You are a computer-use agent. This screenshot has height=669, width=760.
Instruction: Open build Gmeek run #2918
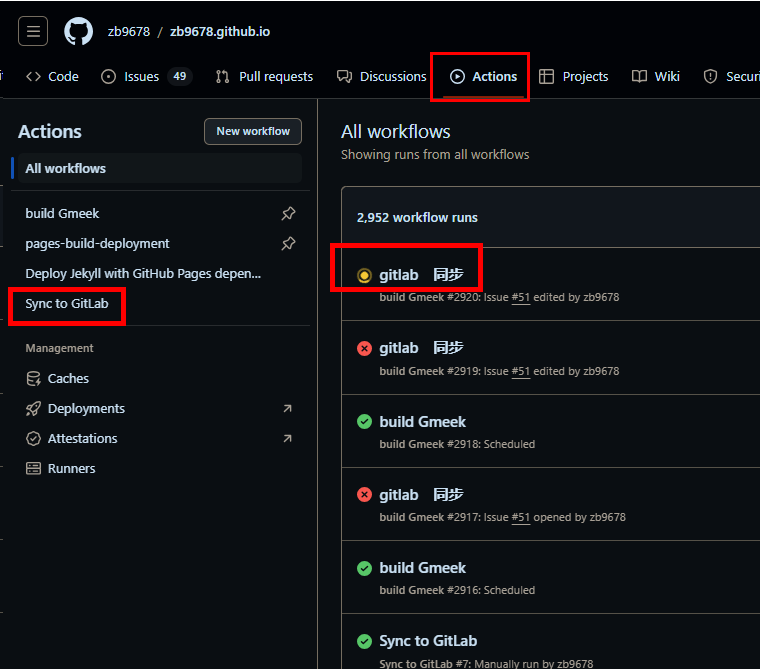pos(423,422)
